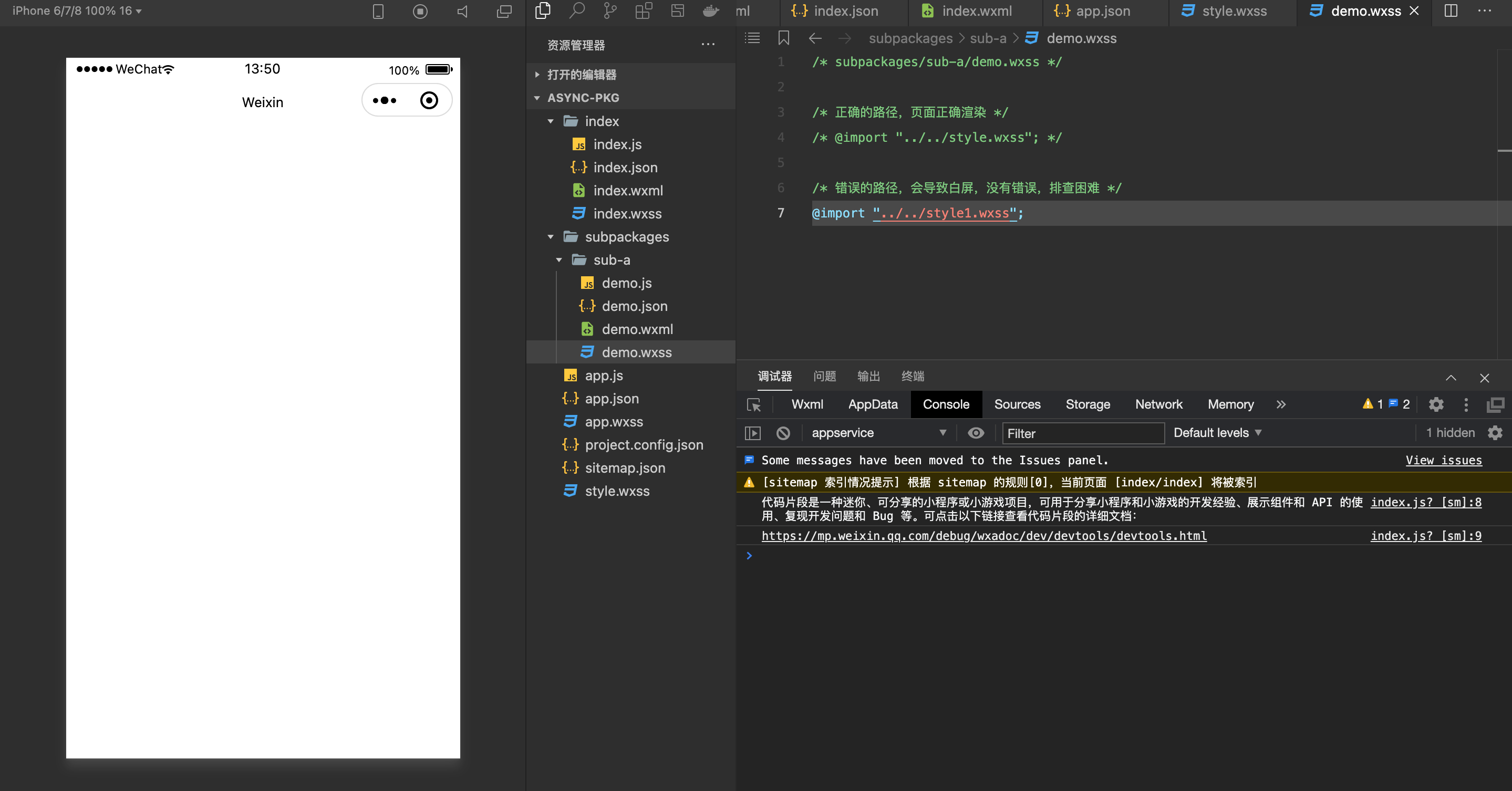Click the bookmark icon in the breadcrumb bar
This screenshot has width=1512, height=791.
coord(783,38)
